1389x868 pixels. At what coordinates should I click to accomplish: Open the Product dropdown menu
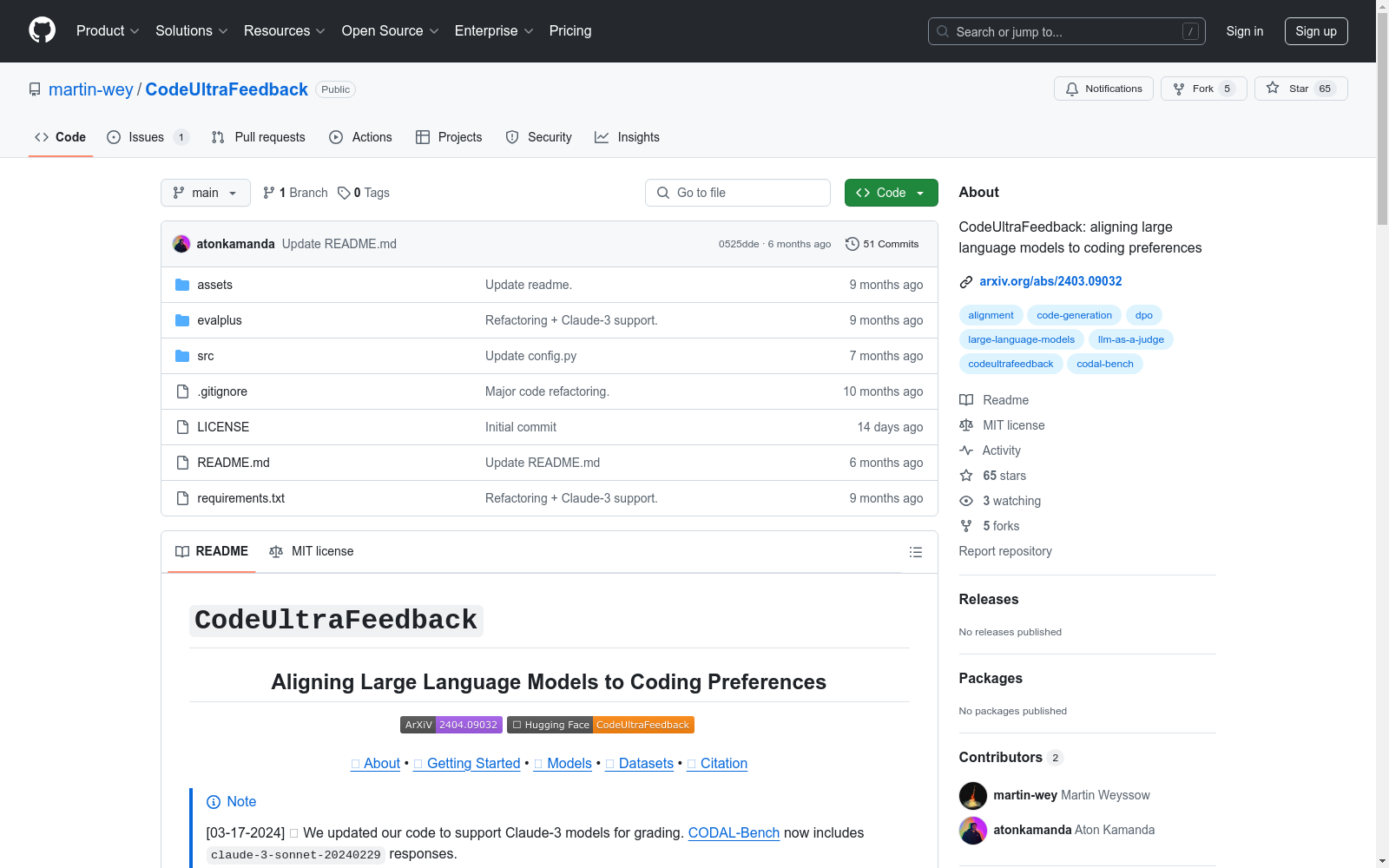108,30
